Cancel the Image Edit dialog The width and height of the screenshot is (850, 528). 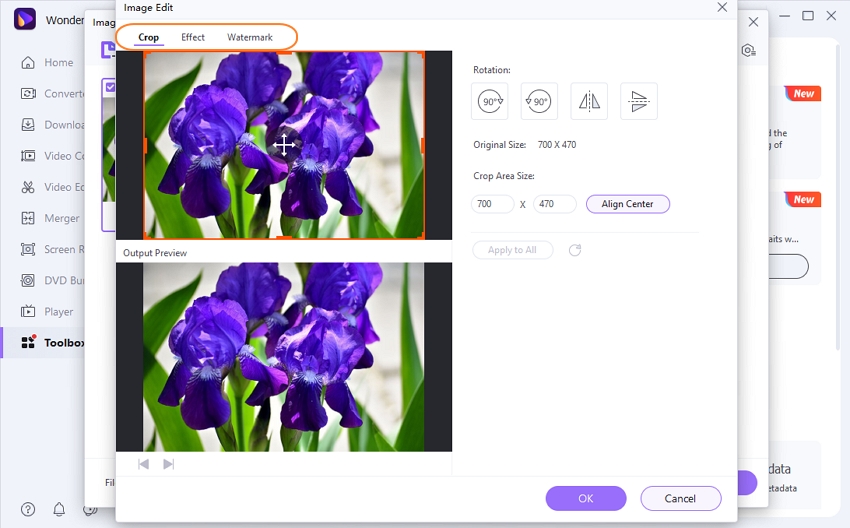pyautogui.click(x=680, y=498)
